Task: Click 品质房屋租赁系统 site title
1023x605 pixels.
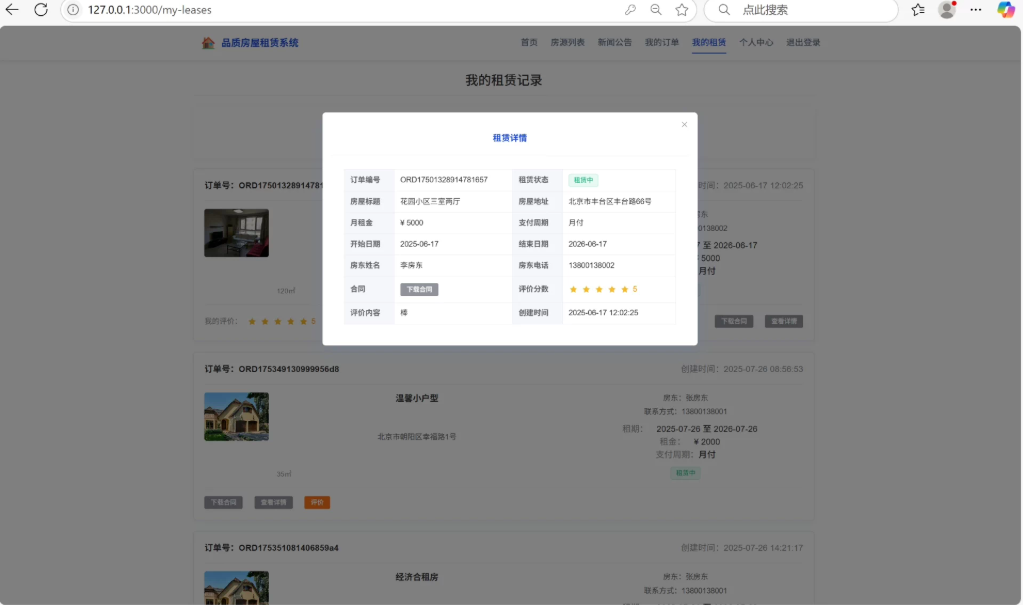Action: (260, 42)
